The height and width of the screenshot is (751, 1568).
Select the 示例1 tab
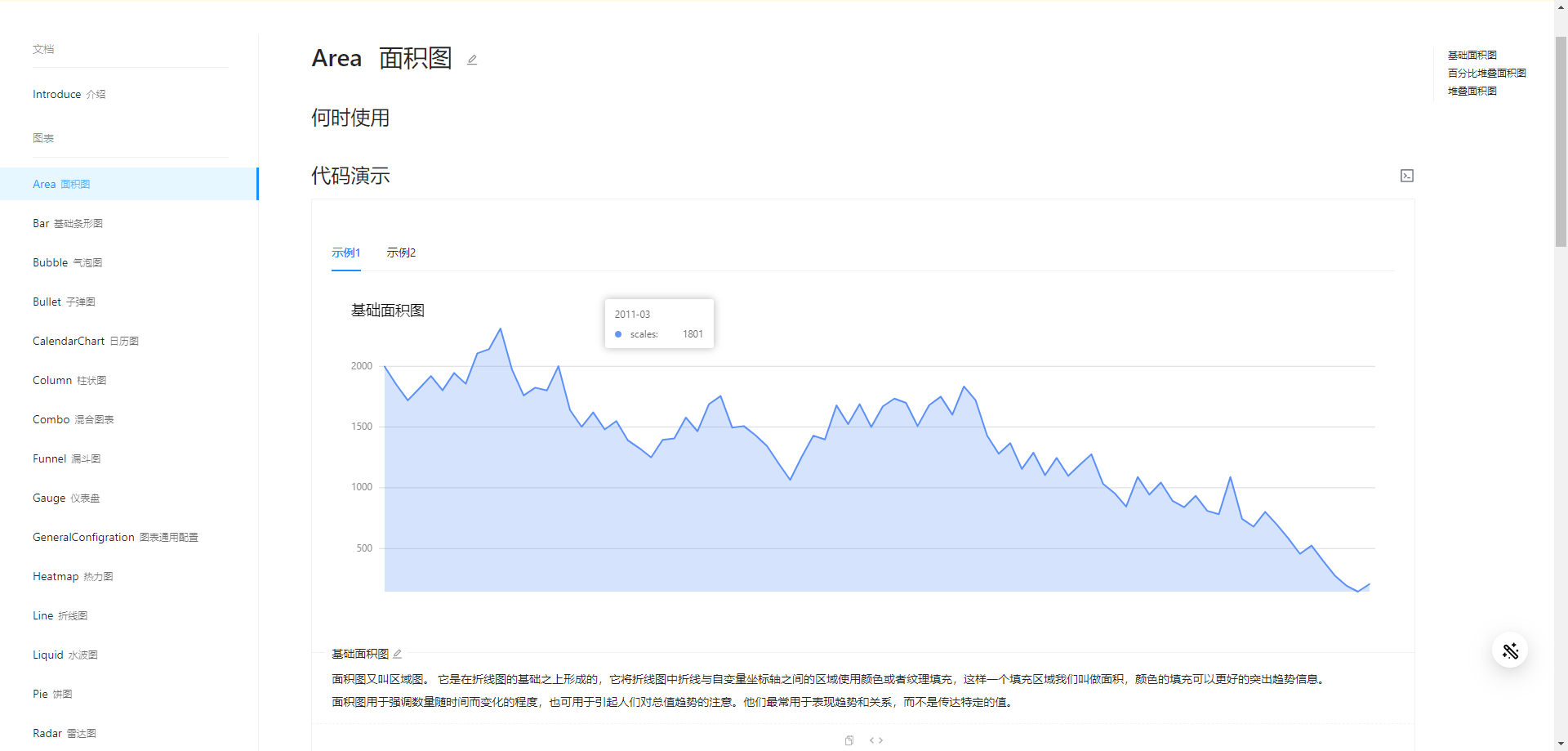click(346, 253)
